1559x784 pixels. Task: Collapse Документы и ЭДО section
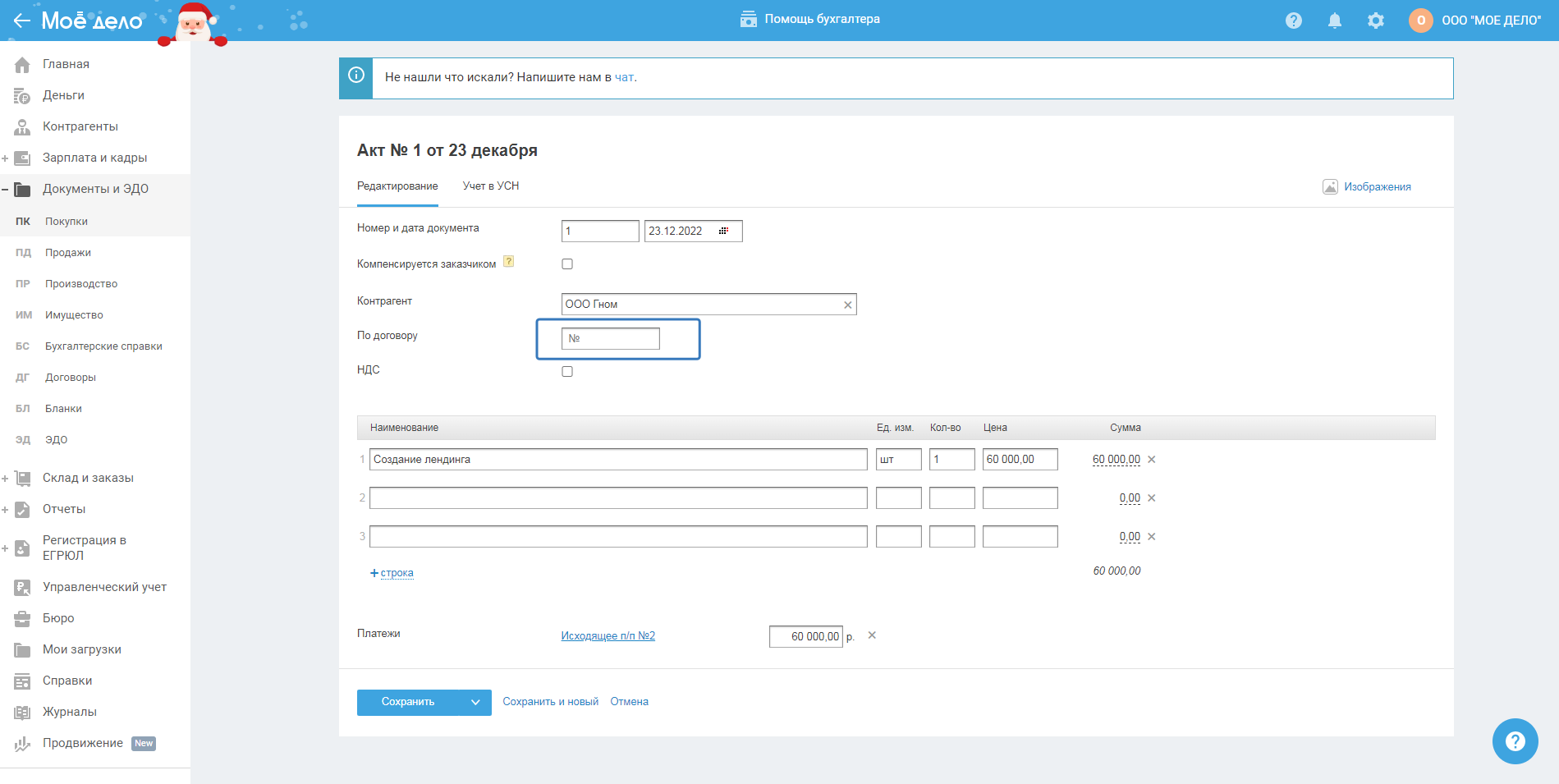point(5,190)
